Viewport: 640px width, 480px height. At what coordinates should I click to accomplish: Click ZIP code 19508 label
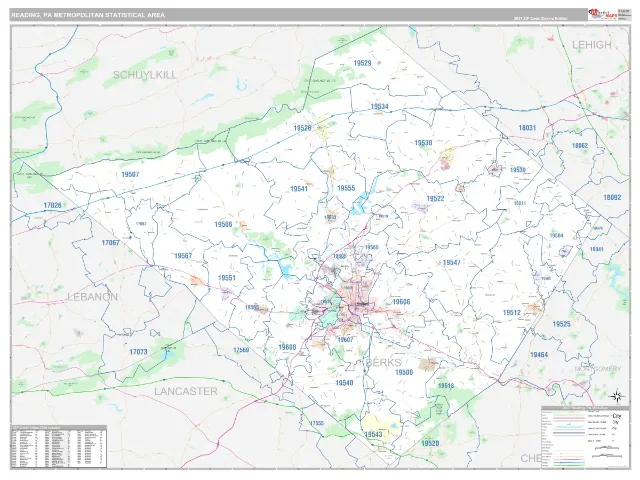(x=404, y=372)
